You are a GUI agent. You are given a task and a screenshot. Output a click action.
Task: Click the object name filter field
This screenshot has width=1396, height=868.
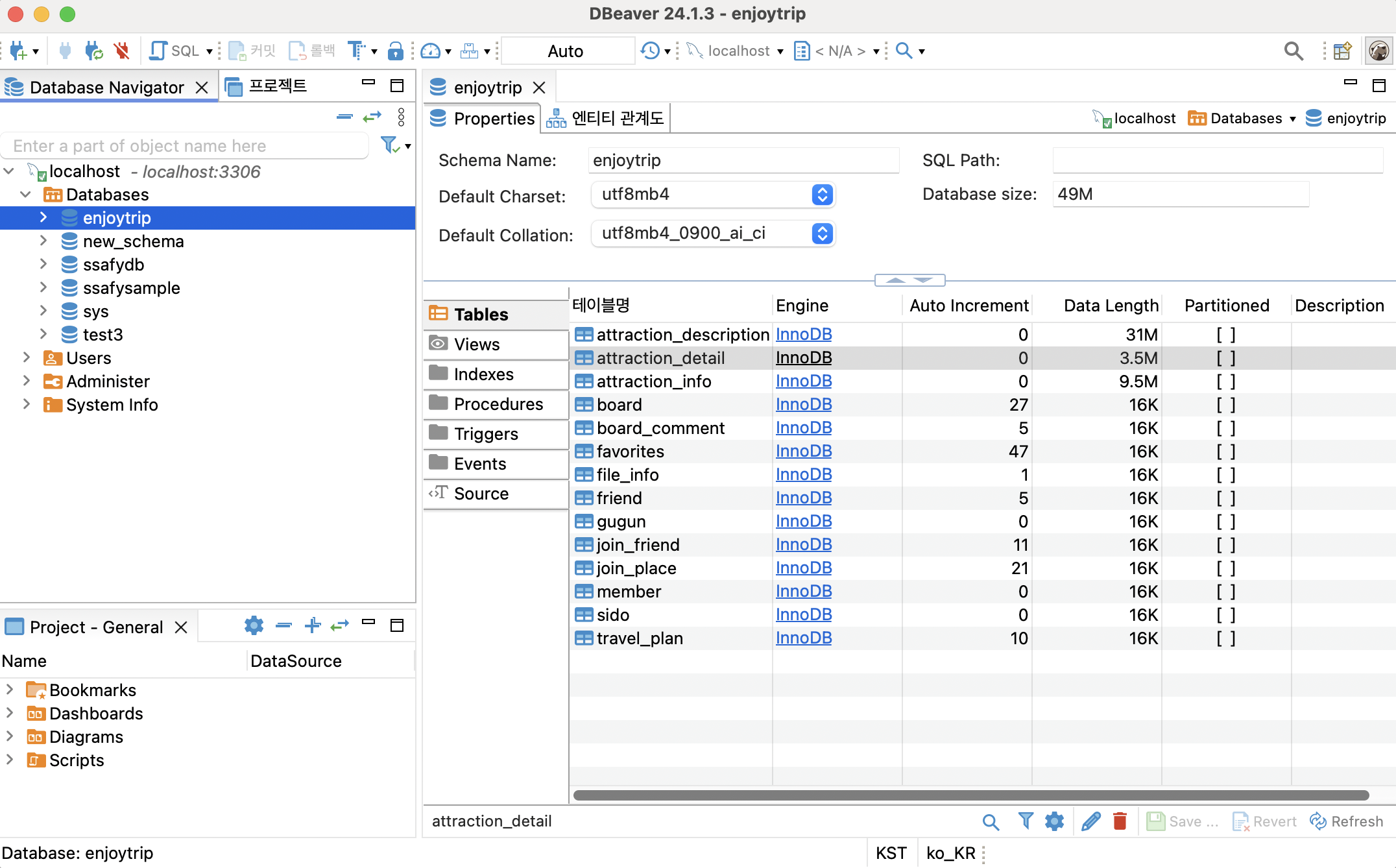185,146
